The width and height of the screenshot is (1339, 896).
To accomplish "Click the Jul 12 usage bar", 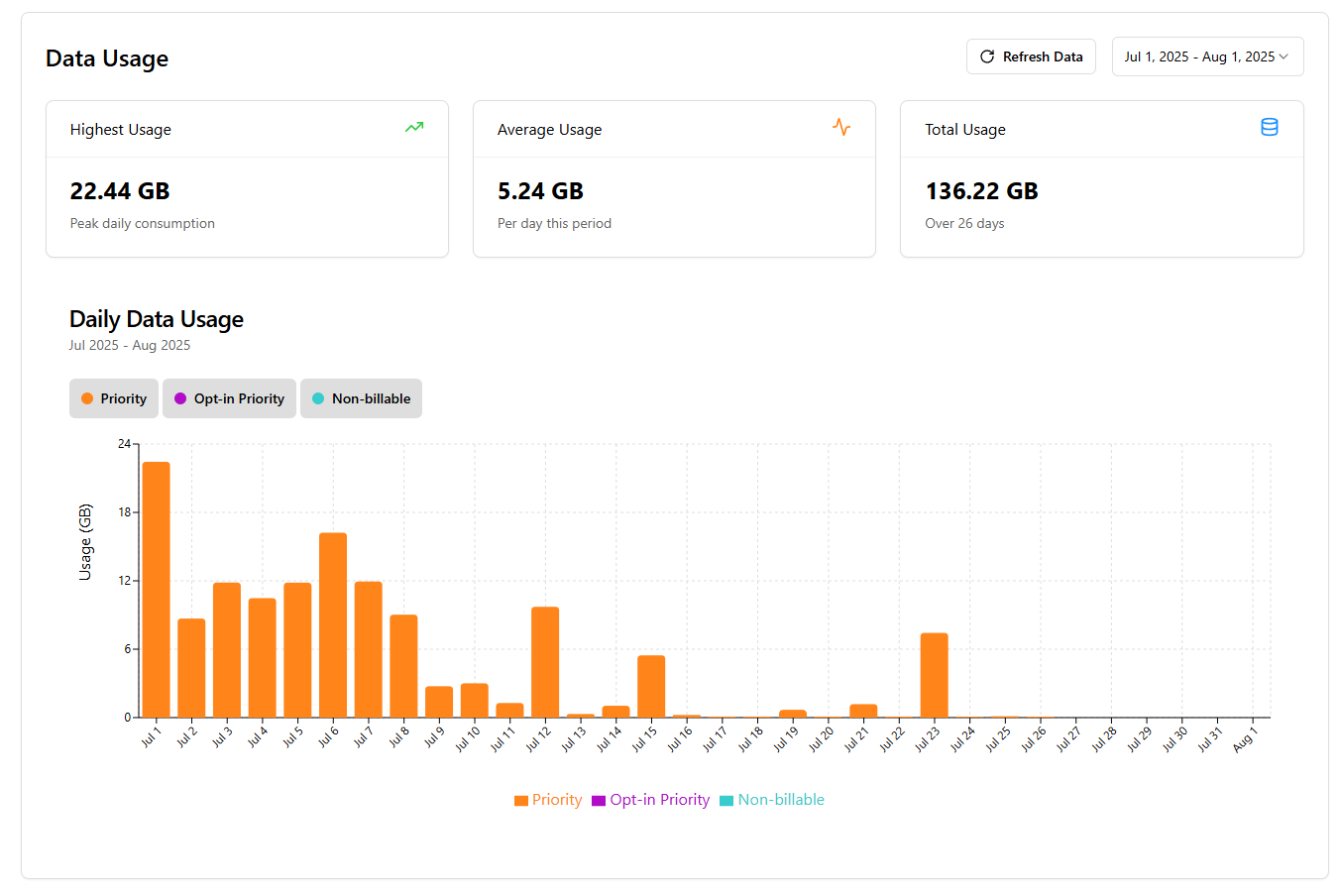I will pos(545,662).
